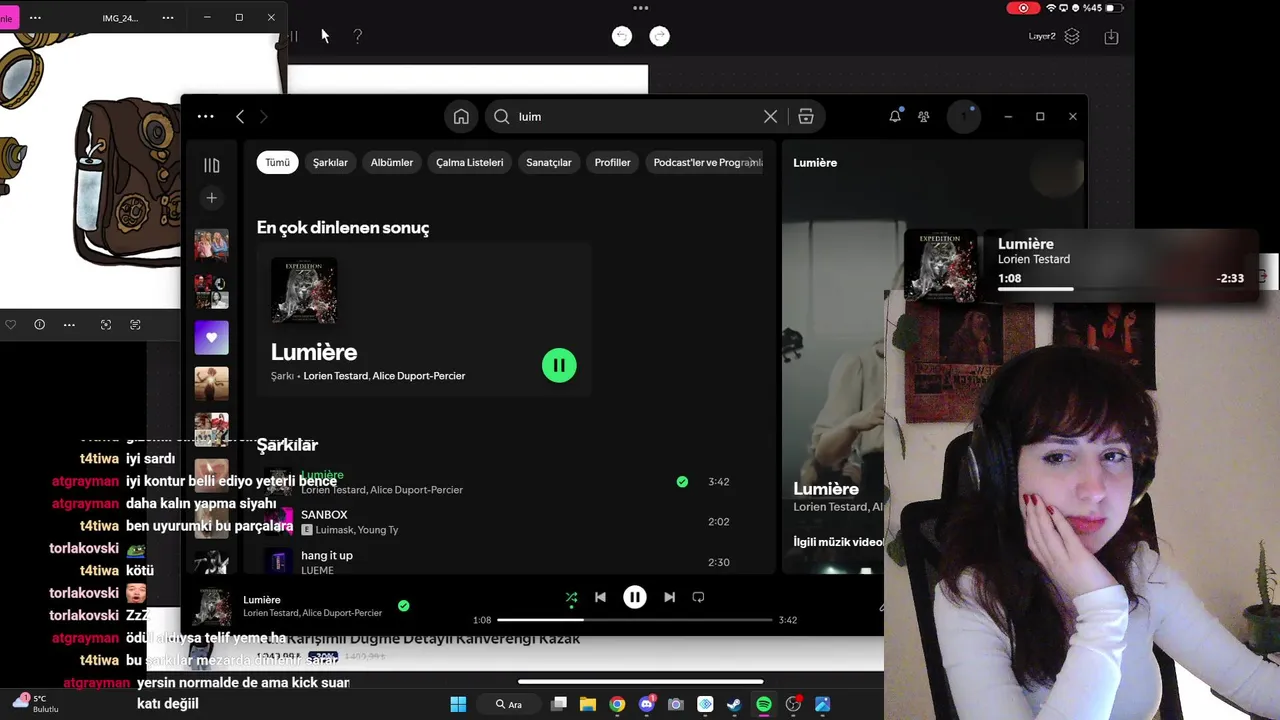Click the now-playing album art thumbnail

(x=212, y=606)
